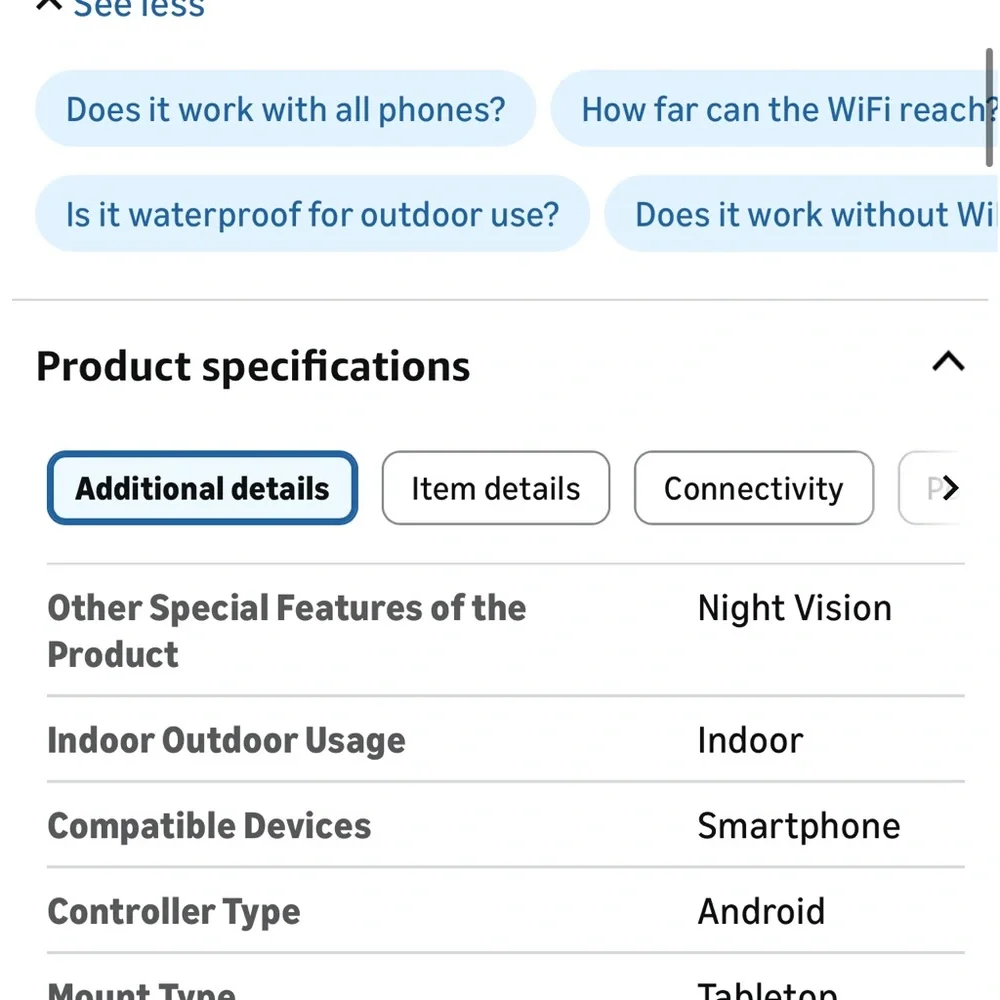The height and width of the screenshot is (1000, 1000).
Task: Click the partially hidden tab after Connectivity
Action: [929, 488]
